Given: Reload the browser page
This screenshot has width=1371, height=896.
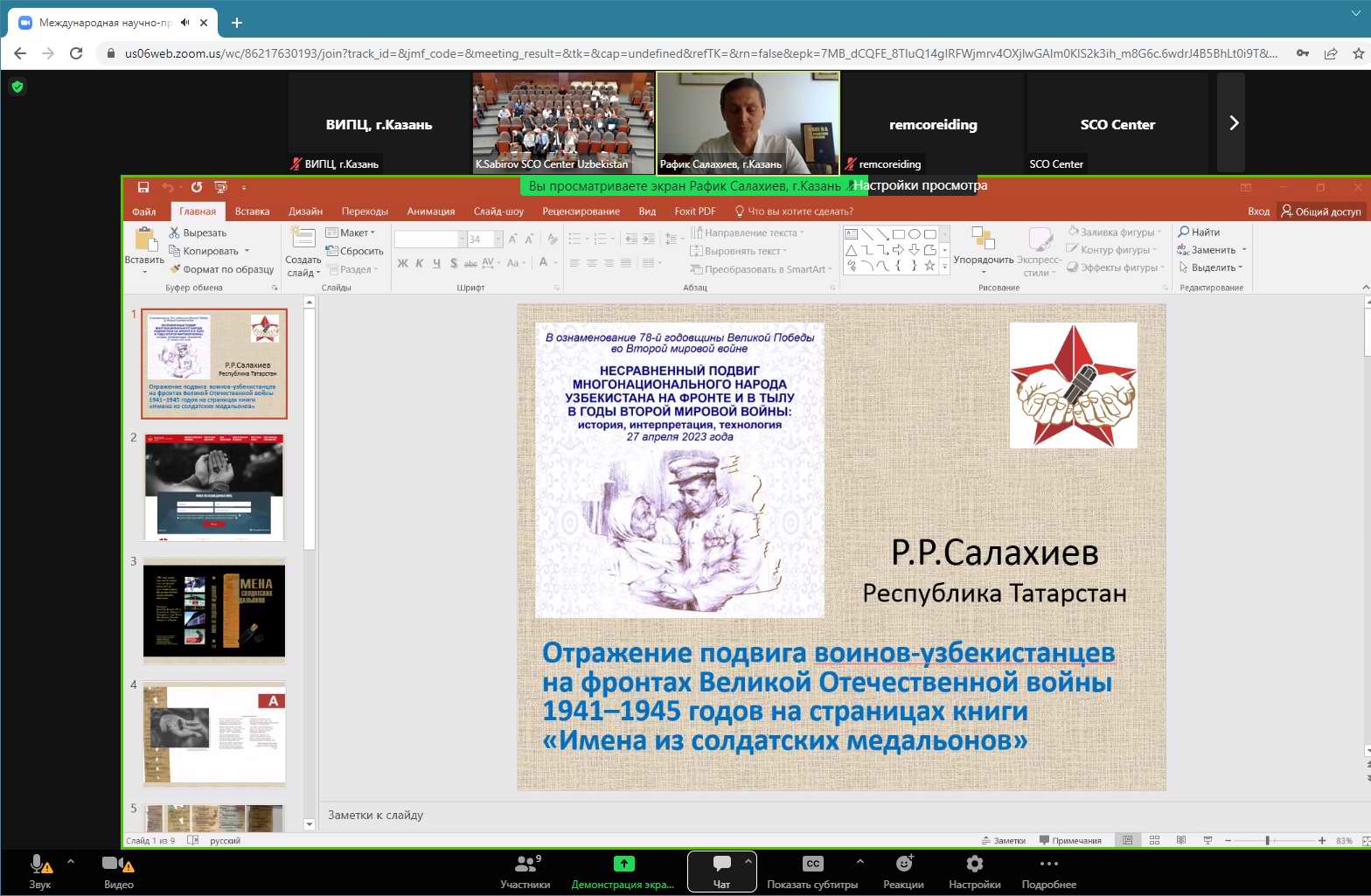Looking at the screenshot, I should [x=76, y=53].
